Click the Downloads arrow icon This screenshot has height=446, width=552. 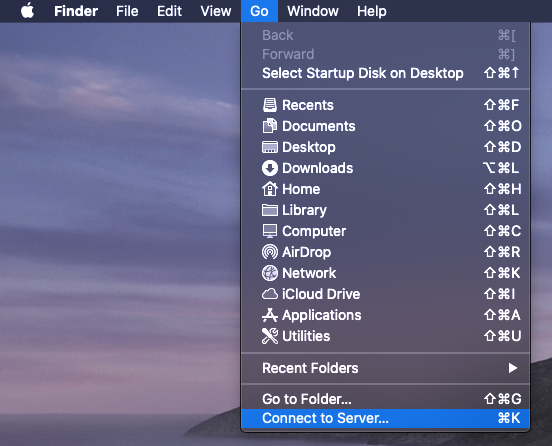pyautogui.click(x=270, y=168)
